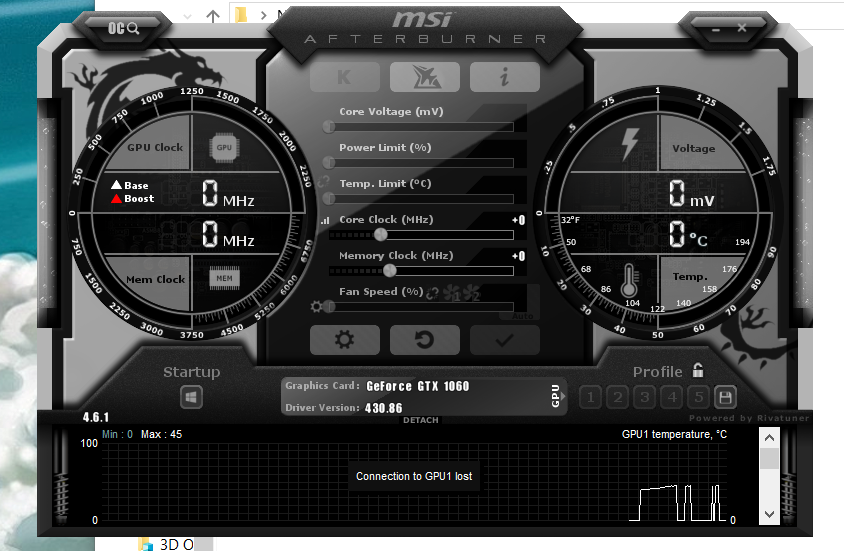
Task: Reset settings with the circular arrow button
Action: pyautogui.click(x=425, y=340)
